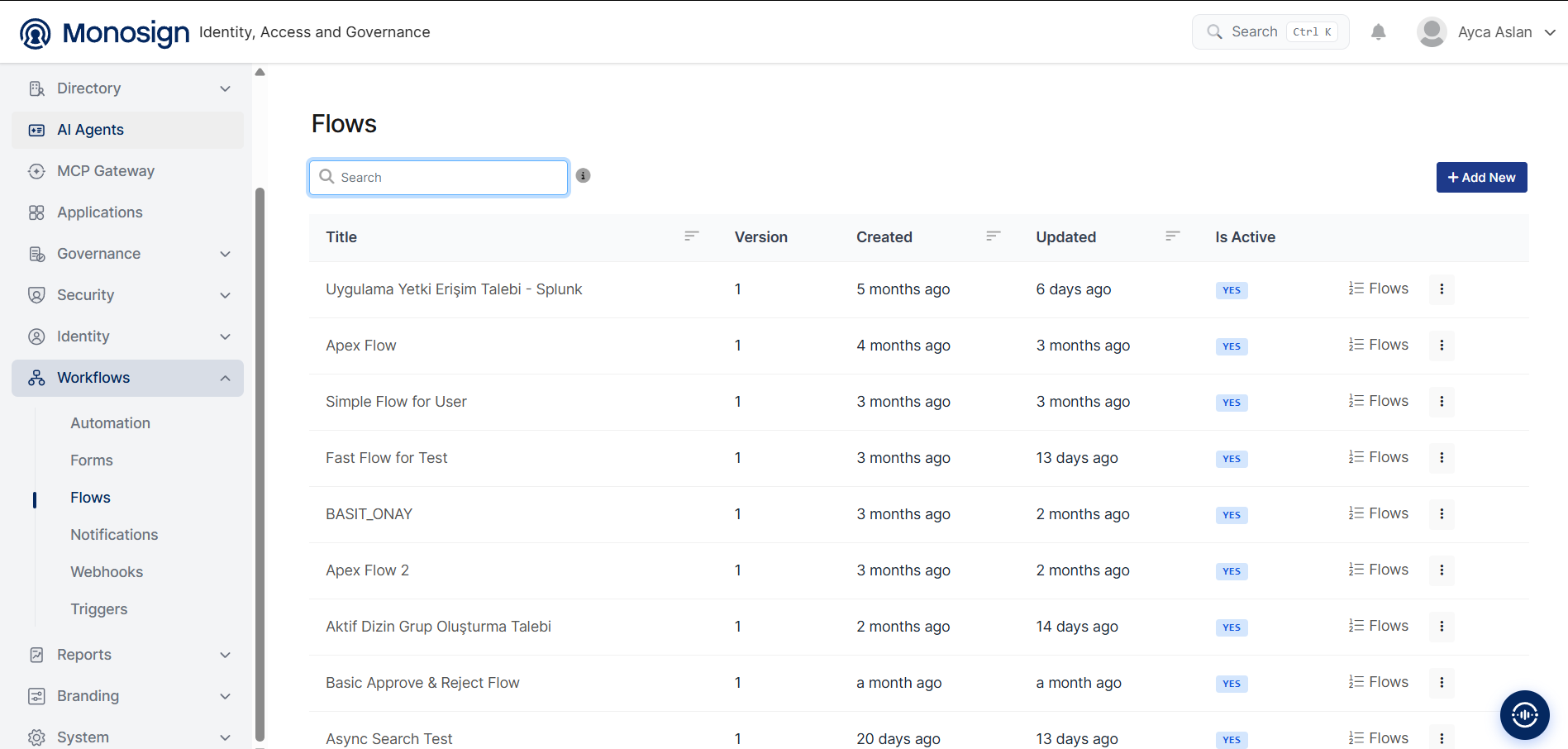This screenshot has width=1568, height=749.
Task: Click Updated column sort icon
Action: (1172, 236)
